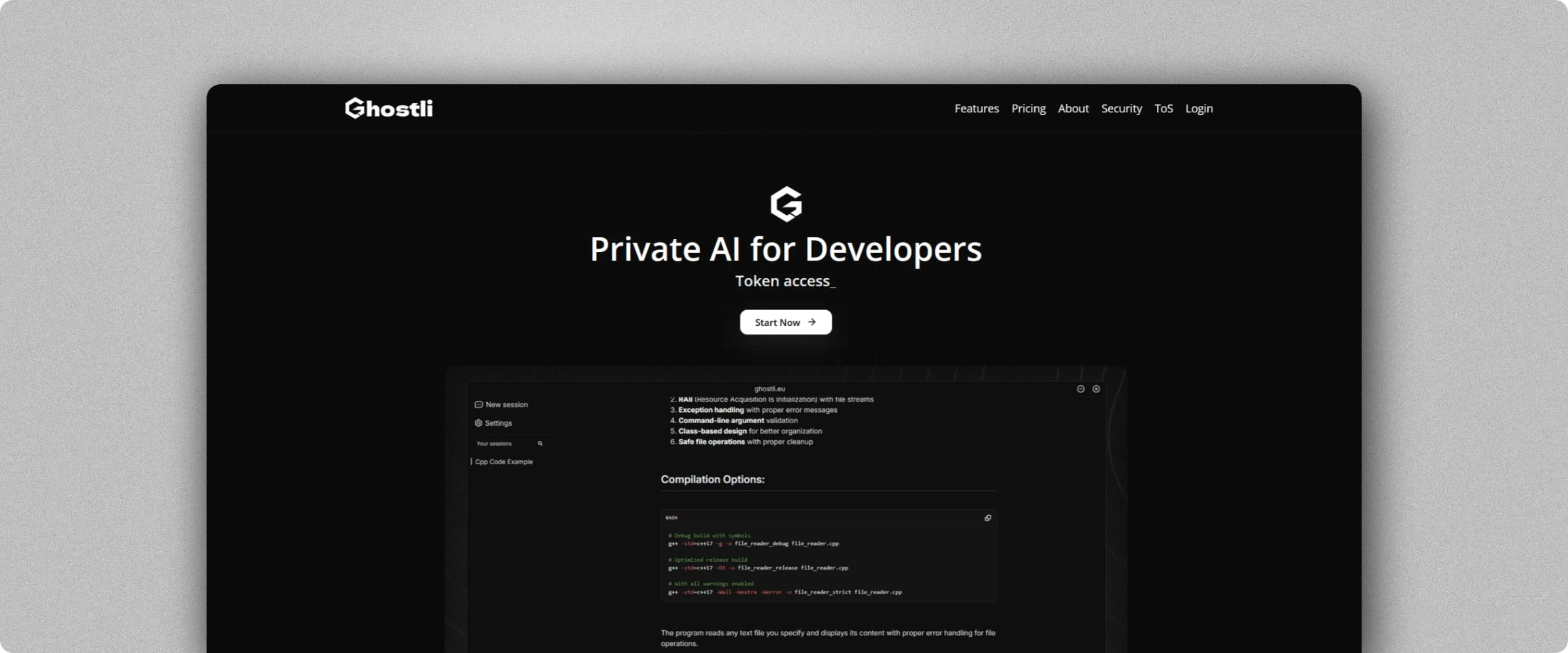Screen dimensions: 1568x653
Task: Click the "Command-line argument validation" list item
Action: tap(734, 421)
